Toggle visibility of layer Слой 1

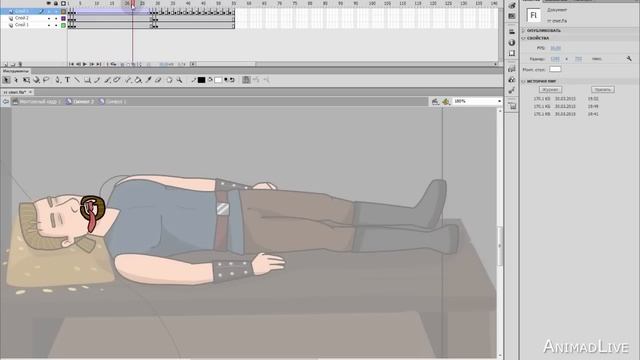point(49,25)
